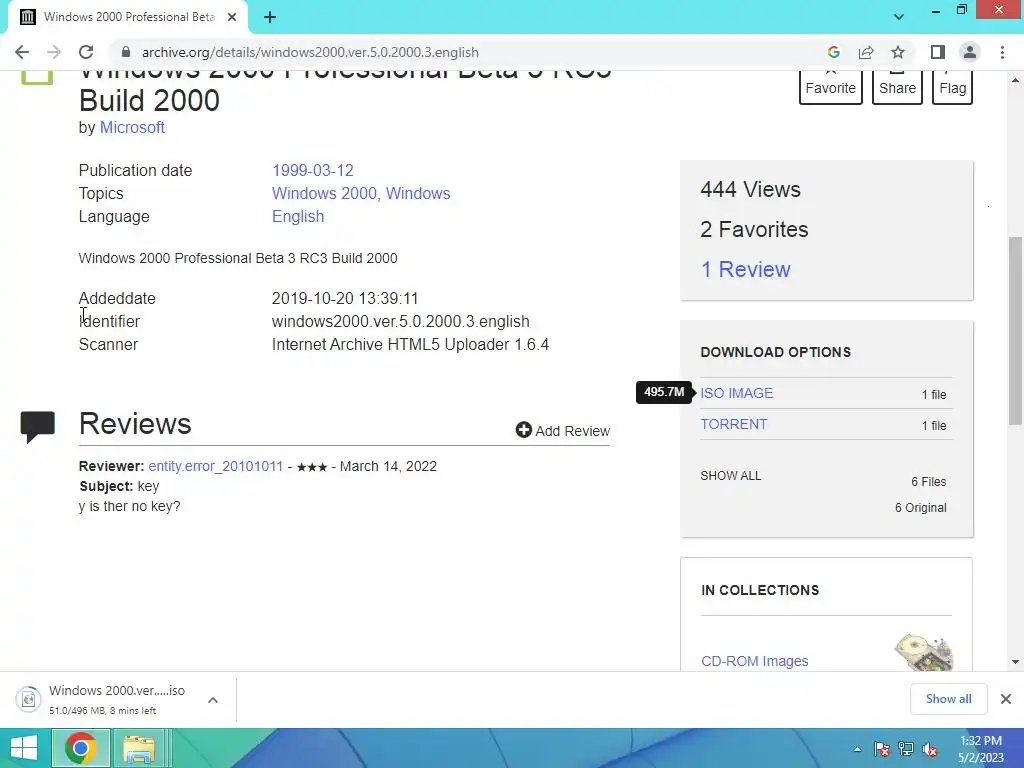Open Chrome's three-dot menu

[x=1002, y=52]
